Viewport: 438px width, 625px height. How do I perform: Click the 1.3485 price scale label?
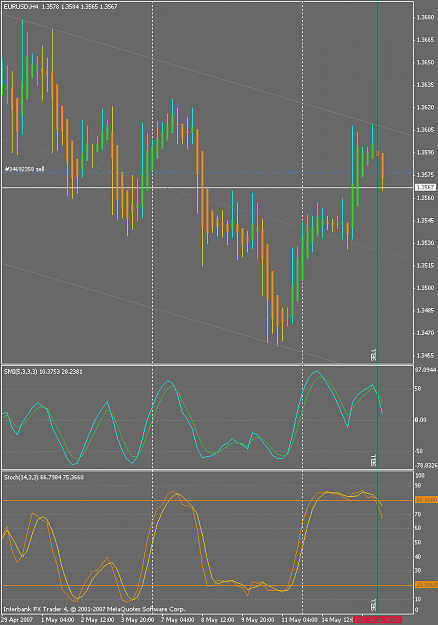[x=425, y=310]
